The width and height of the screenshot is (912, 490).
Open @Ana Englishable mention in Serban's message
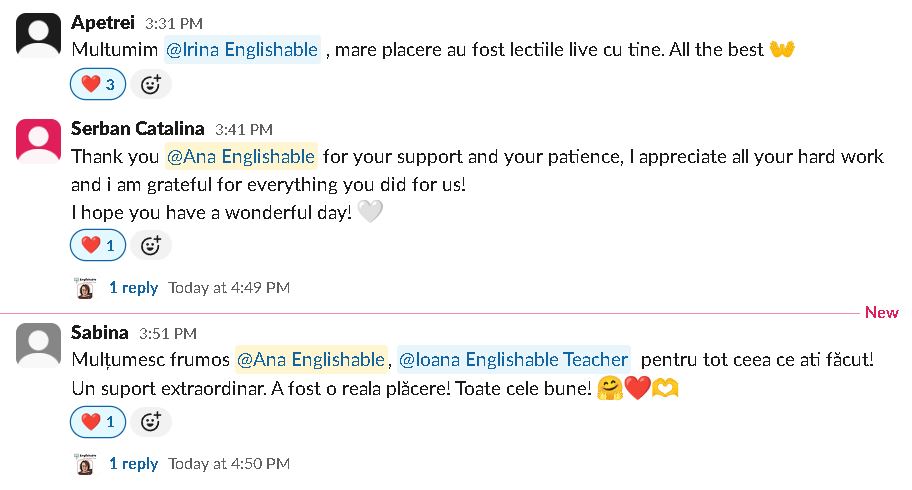point(241,156)
